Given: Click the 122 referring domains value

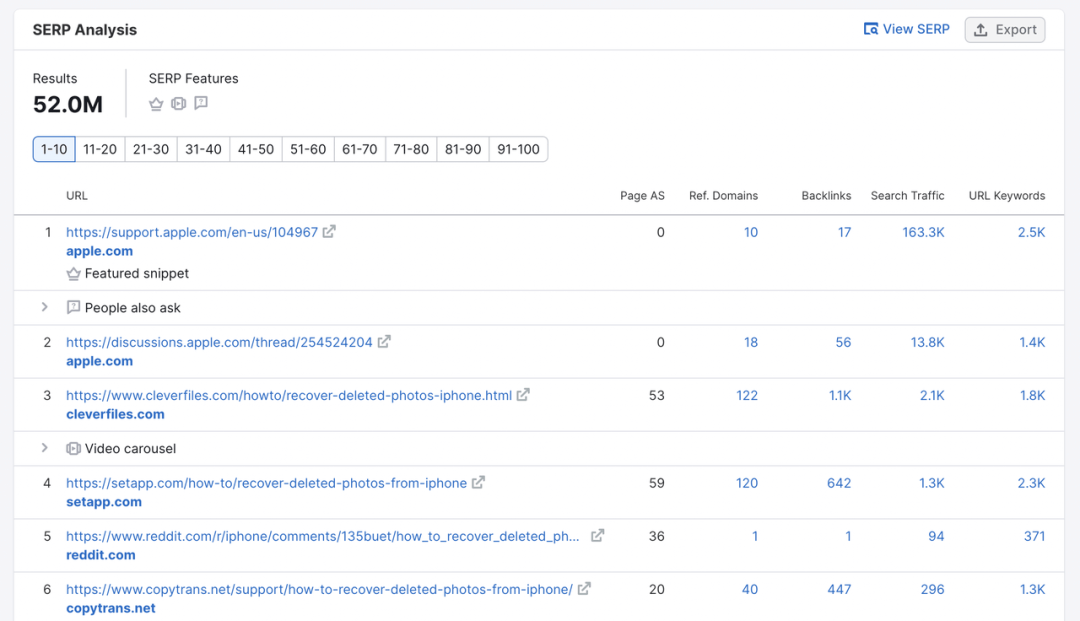Looking at the screenshot, I should 747,395.
